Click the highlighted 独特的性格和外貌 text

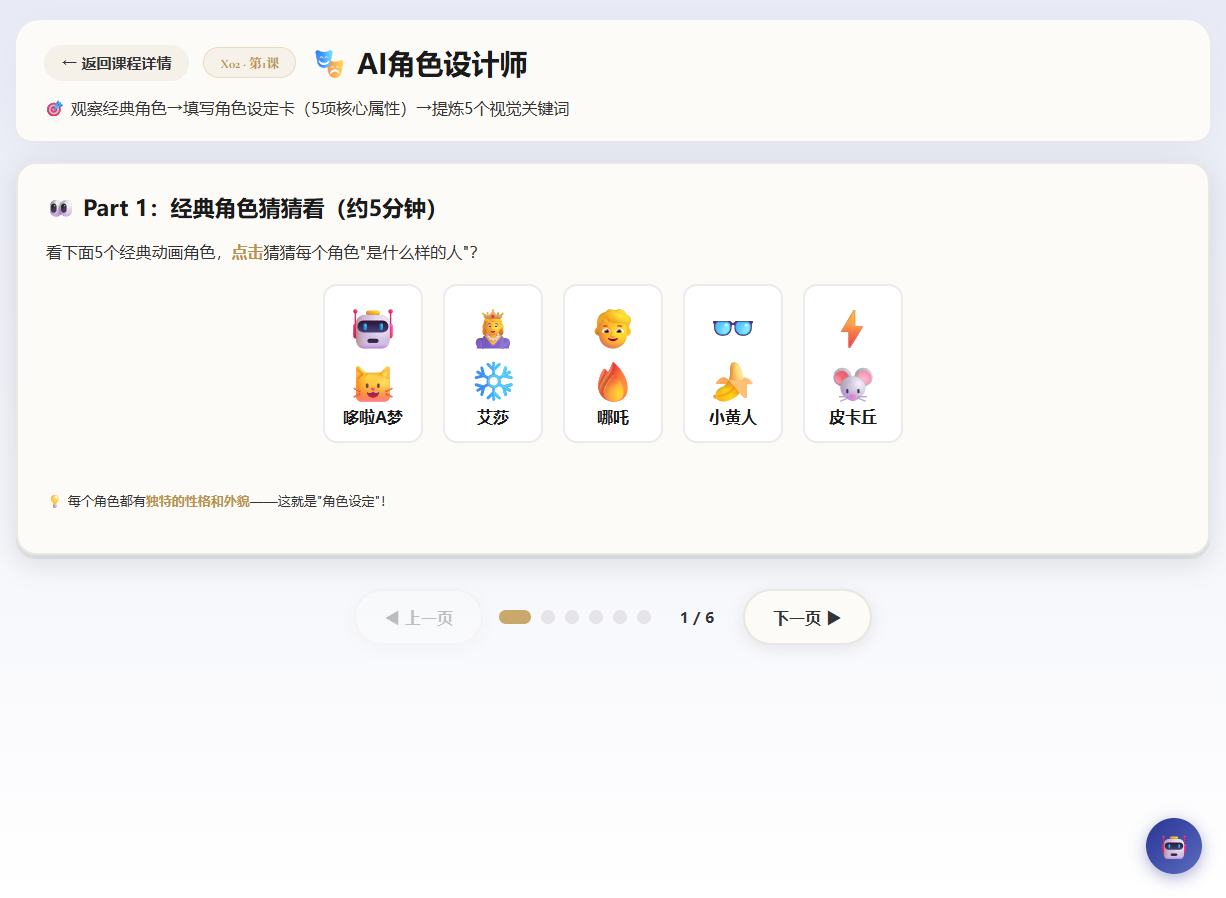(198, 501)
